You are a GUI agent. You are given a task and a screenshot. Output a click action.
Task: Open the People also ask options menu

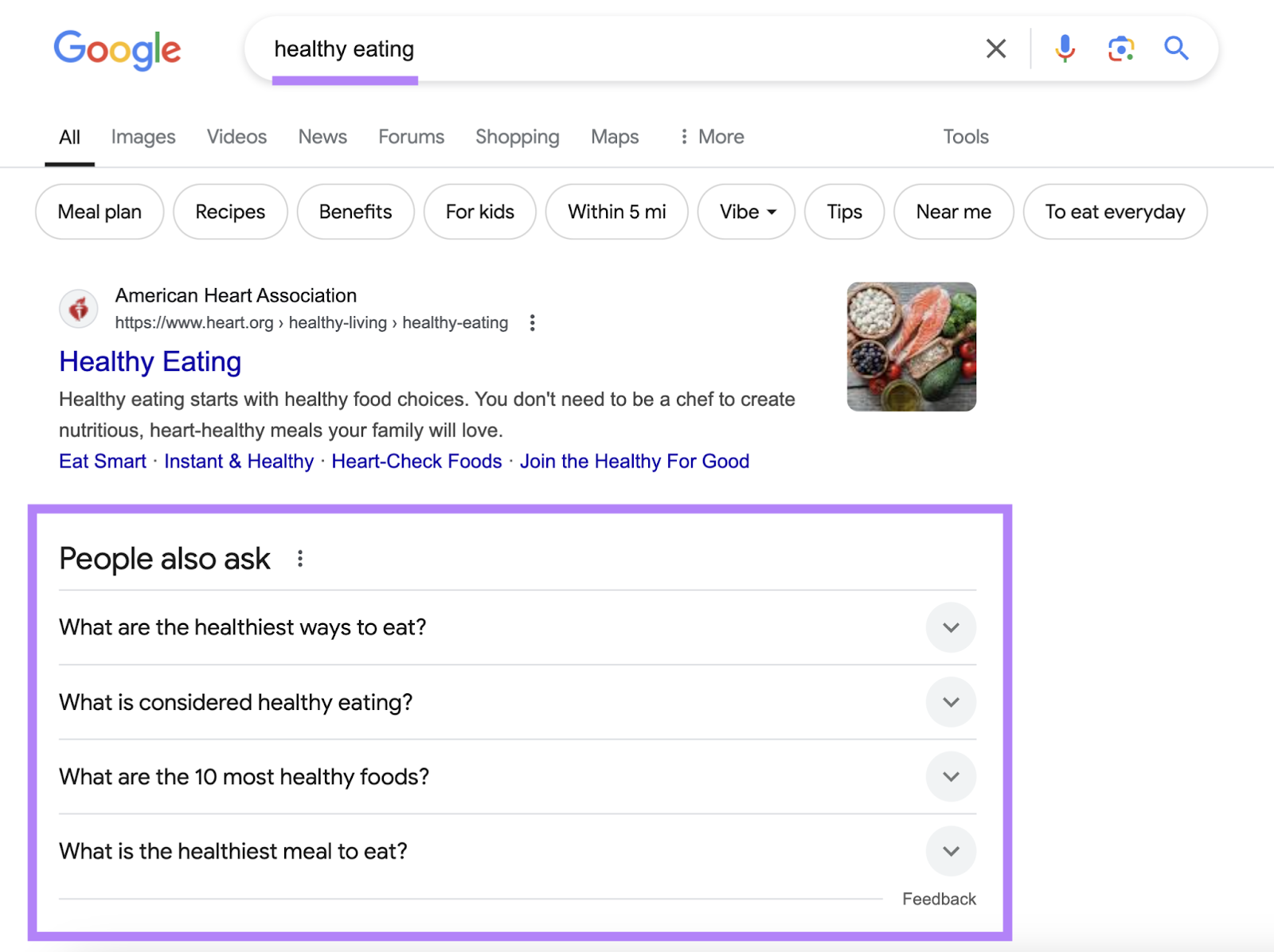[300, 558]
